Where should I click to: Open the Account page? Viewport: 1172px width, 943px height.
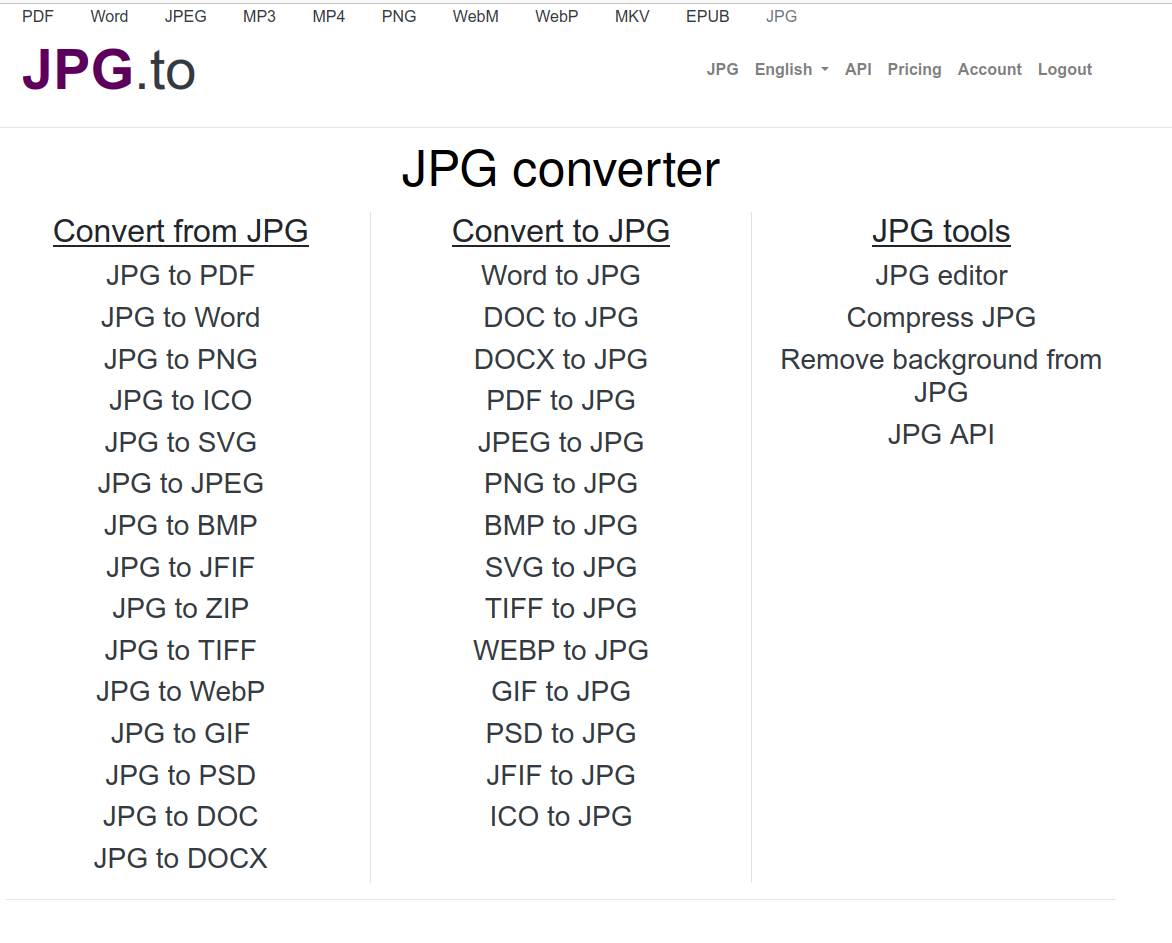point(989,69)
